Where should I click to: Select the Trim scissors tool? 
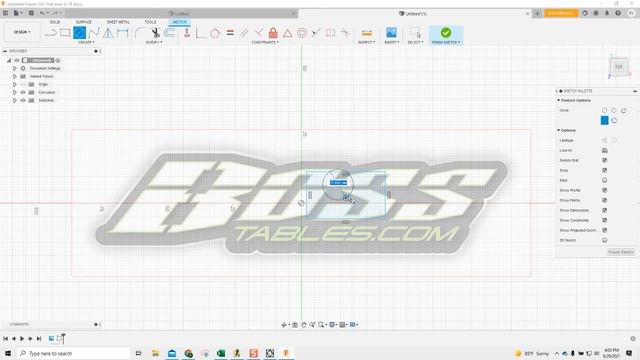coord(156,33)
